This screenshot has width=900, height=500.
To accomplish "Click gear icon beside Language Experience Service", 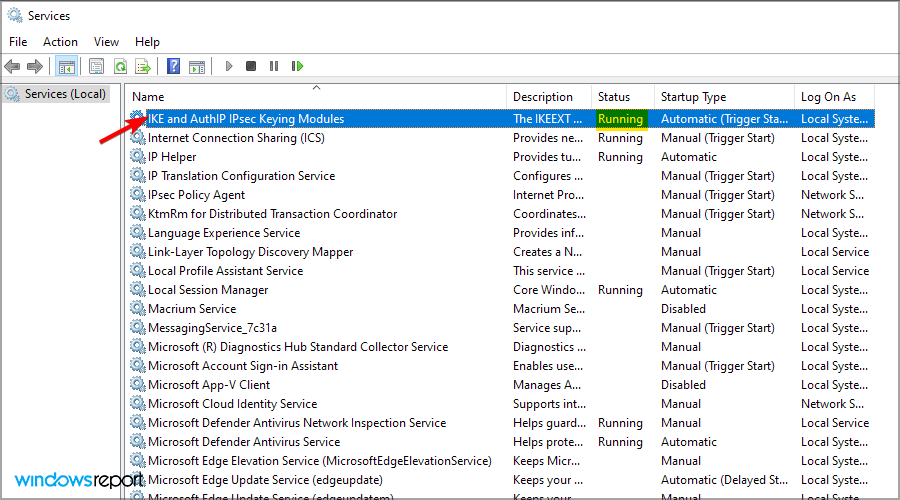I will pos(138,231).
